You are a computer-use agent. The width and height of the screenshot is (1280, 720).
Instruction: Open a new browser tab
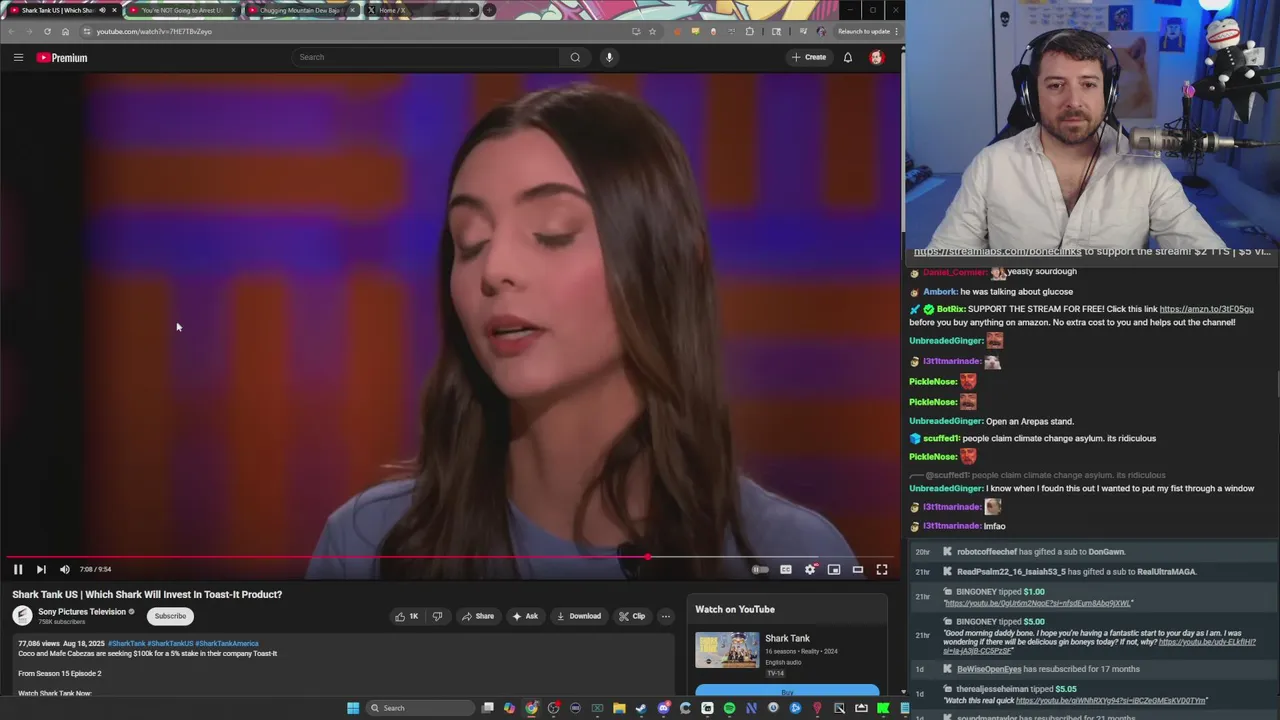coord(489,10)
